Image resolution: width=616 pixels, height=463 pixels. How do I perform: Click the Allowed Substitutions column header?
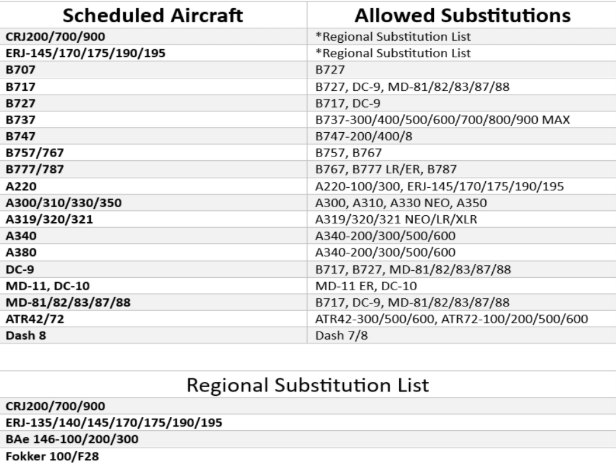[461, 15]
